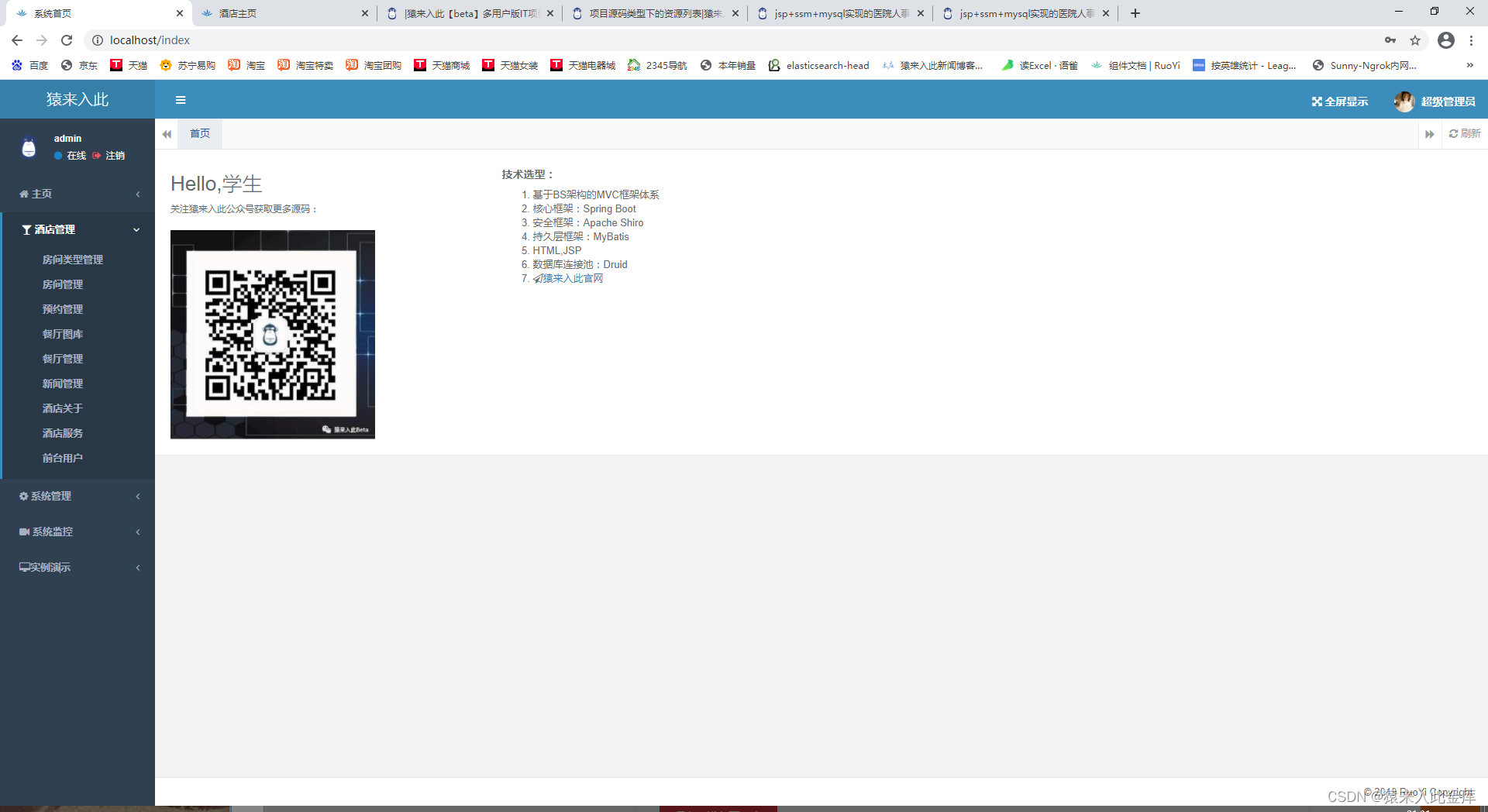
Task: Refresh the current tab page
Action: (x=1465, y=133)
